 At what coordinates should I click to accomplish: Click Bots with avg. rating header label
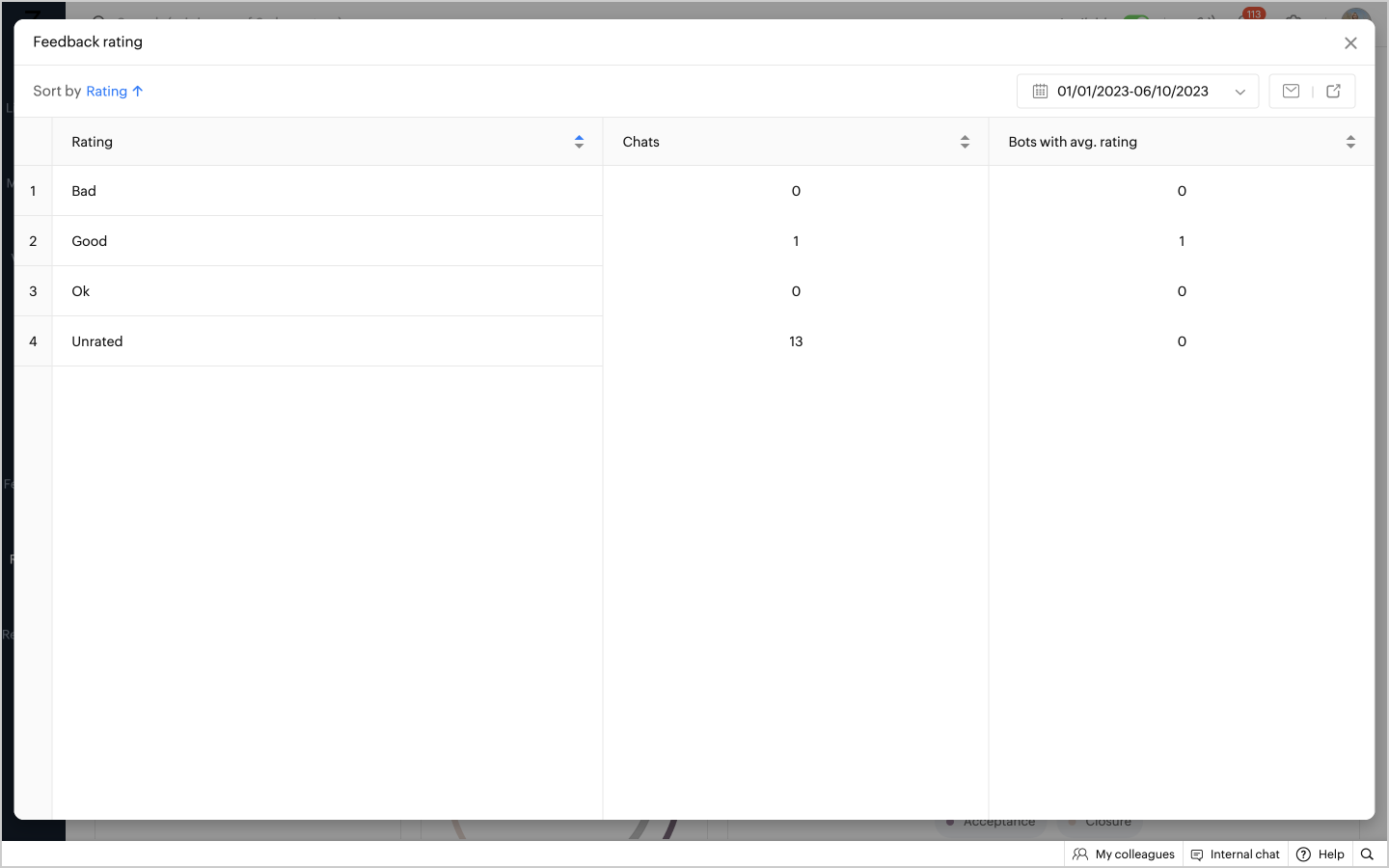click(1073, 142)
